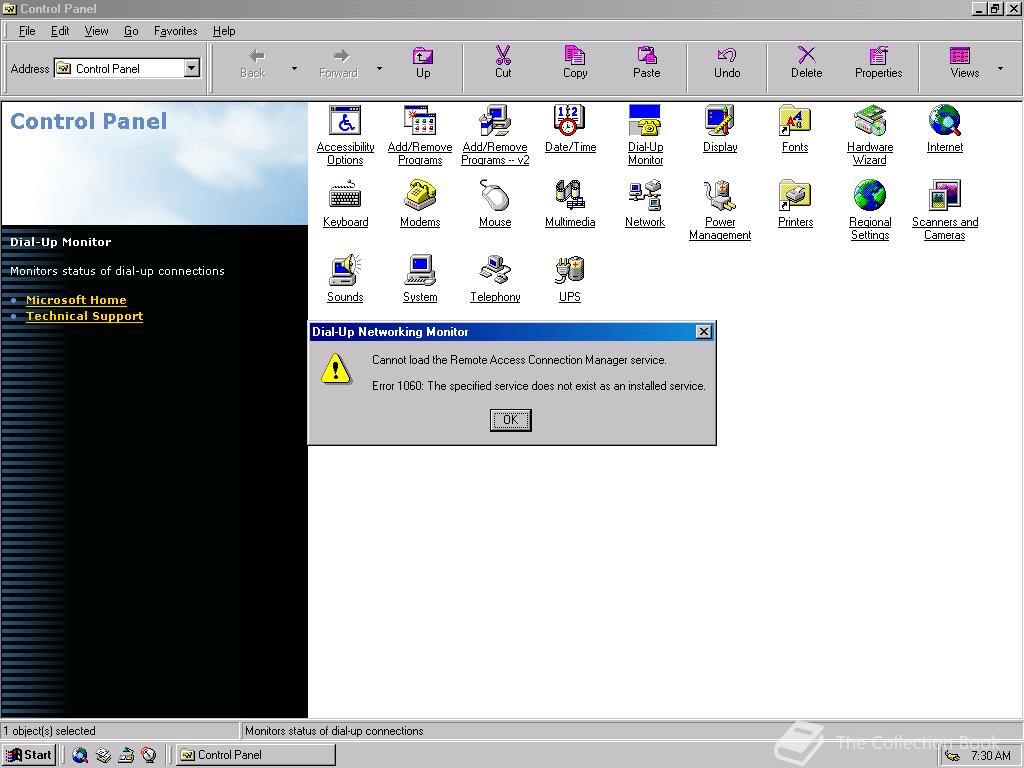
Task: Open the File menu
Action: click(x=27, y=31)
